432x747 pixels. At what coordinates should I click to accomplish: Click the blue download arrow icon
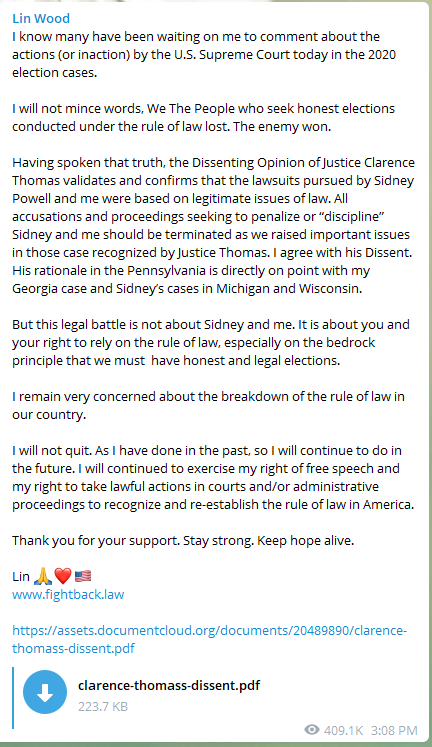45,692
